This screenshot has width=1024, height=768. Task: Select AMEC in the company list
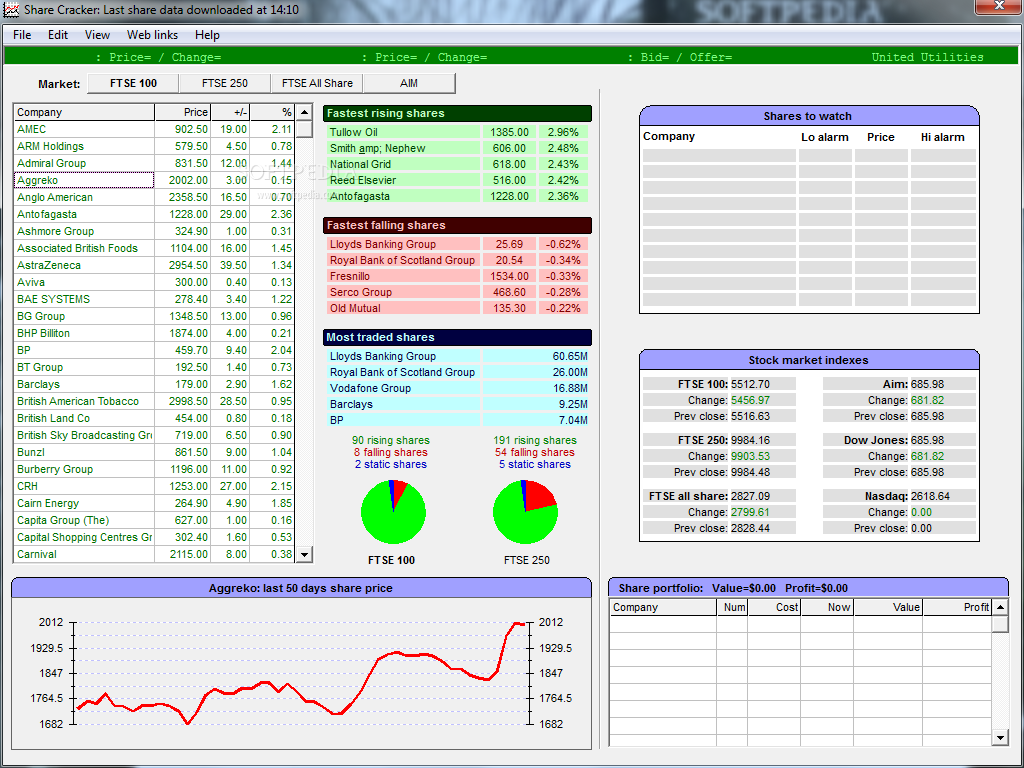pos(155,129)
